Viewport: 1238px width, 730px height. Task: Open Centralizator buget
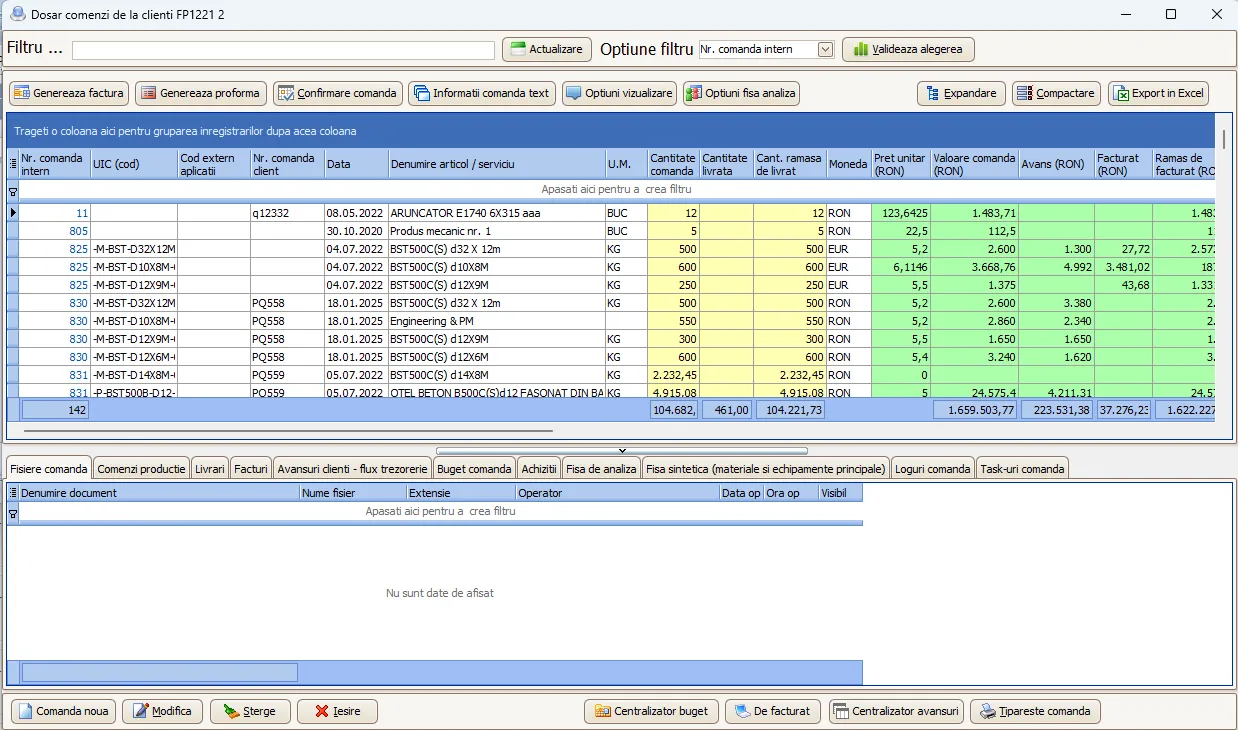point(651,711)
